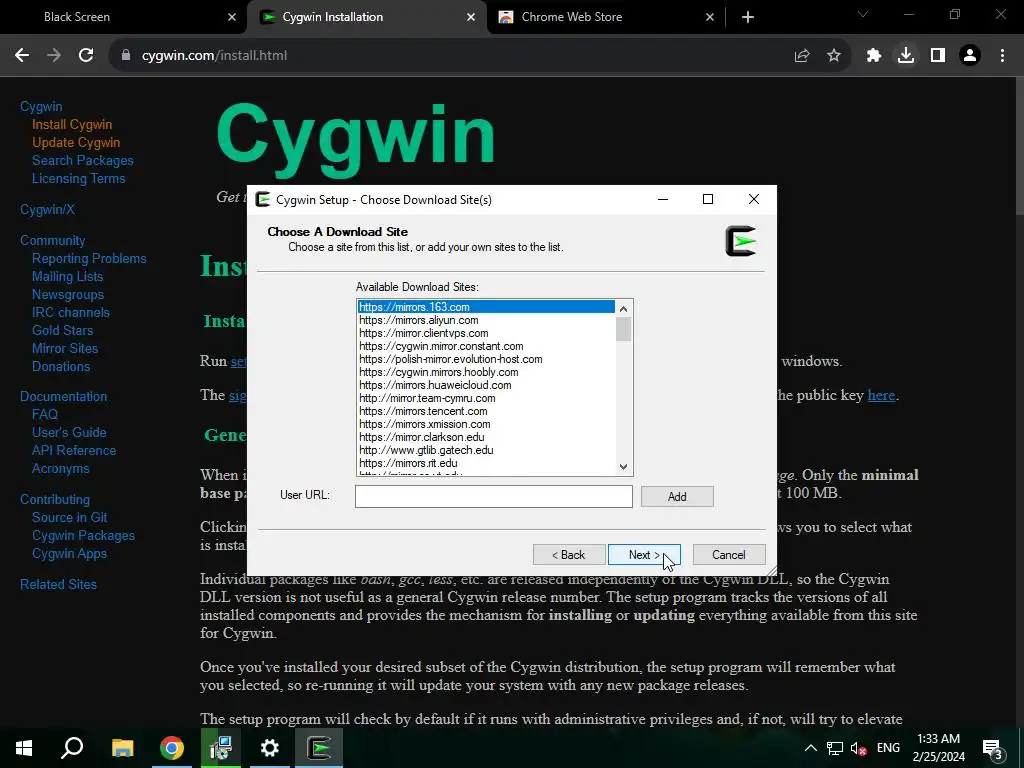Select https://mirrors.rit.edu mirror
Viewport: 1024px width, 768px height.
click(x=486, y=464)
